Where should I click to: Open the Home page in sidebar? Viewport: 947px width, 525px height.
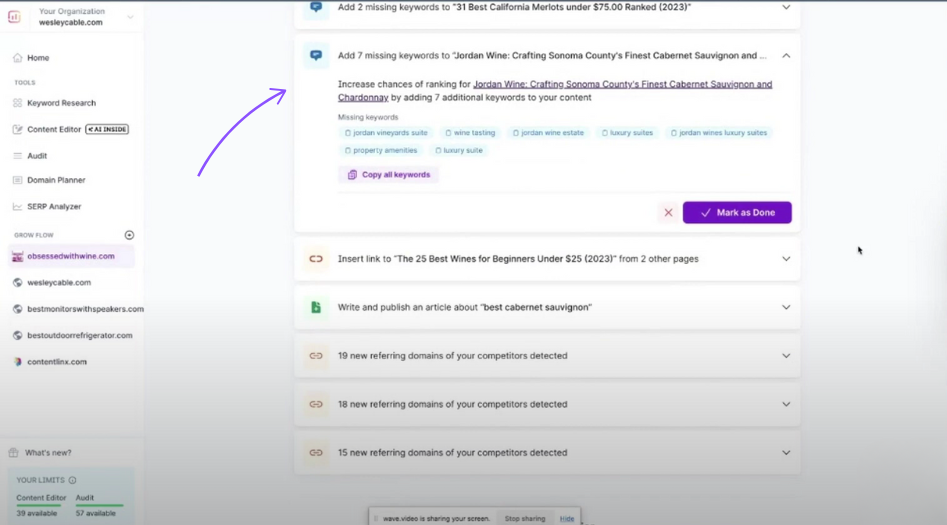[37, 58]
